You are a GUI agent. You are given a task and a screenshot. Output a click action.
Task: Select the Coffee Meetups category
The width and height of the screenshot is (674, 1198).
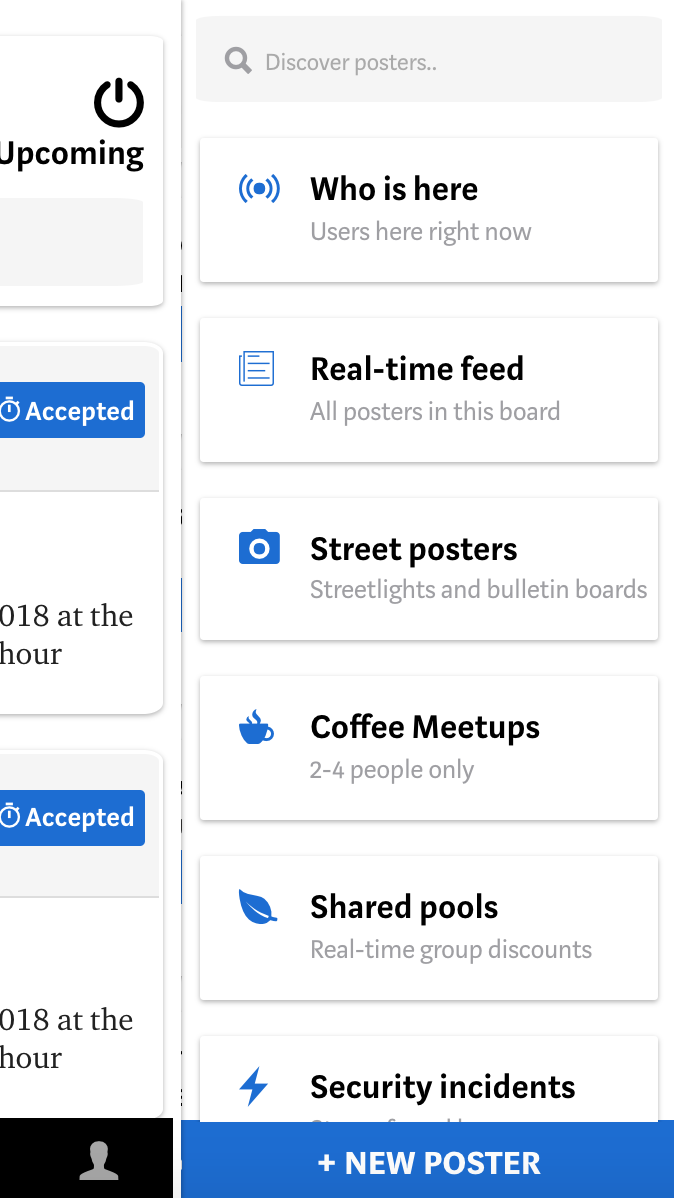(x=429, y=748)
